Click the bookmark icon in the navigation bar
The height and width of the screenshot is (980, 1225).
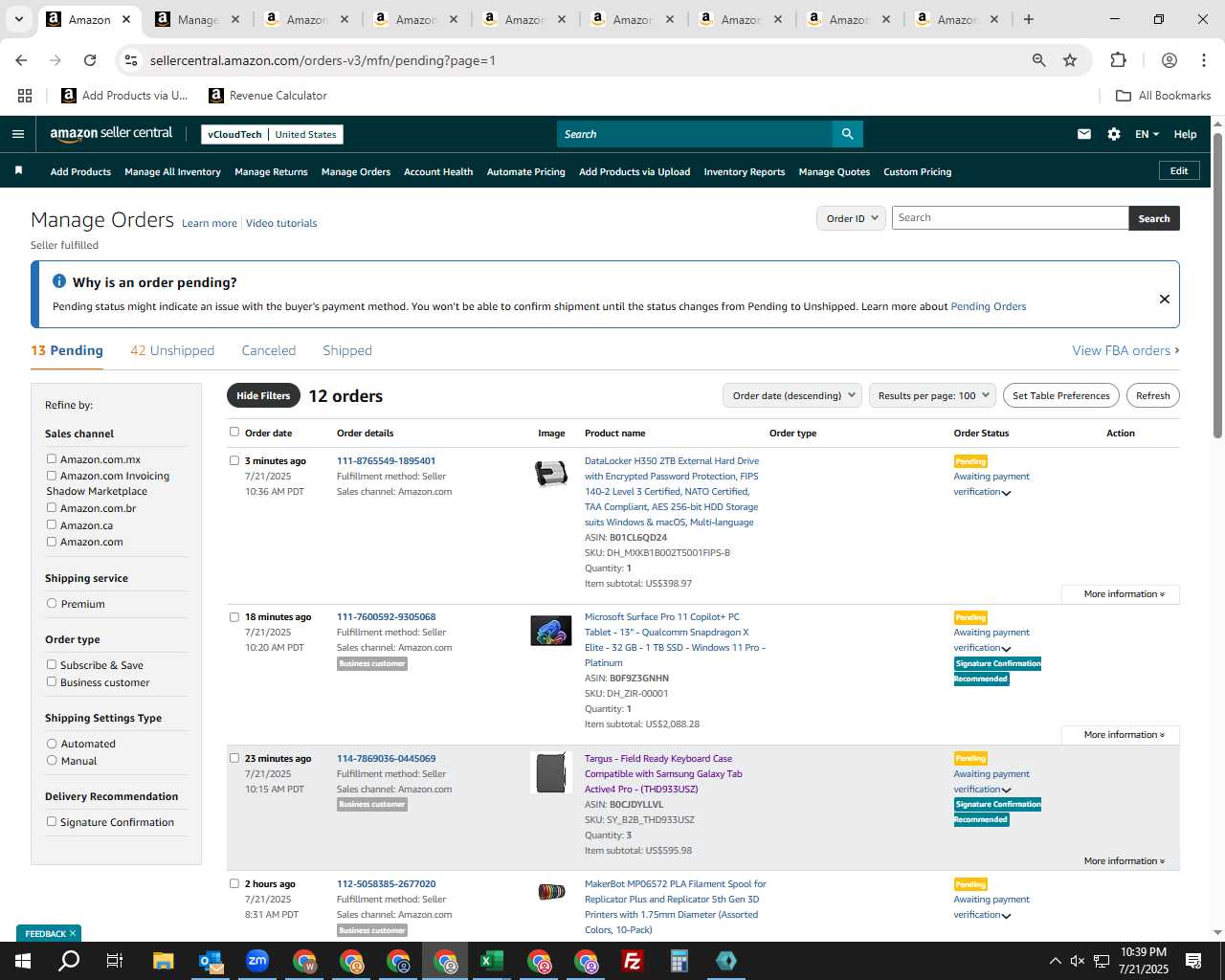(18, 170)
